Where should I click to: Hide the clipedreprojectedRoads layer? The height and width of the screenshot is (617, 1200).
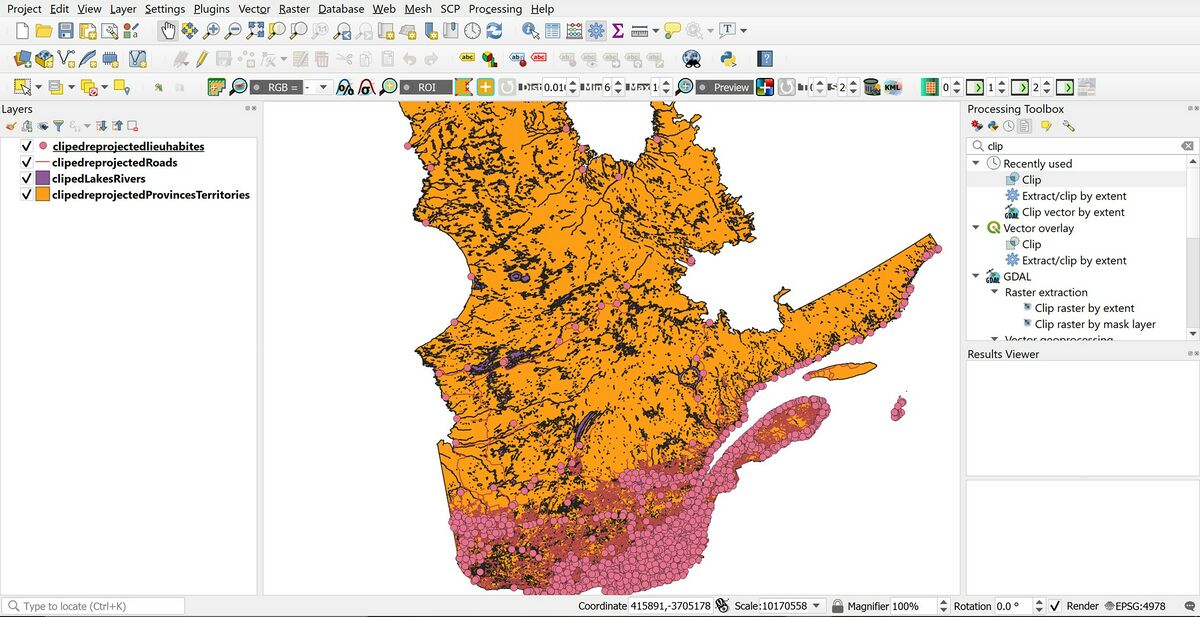coord(26,162)
